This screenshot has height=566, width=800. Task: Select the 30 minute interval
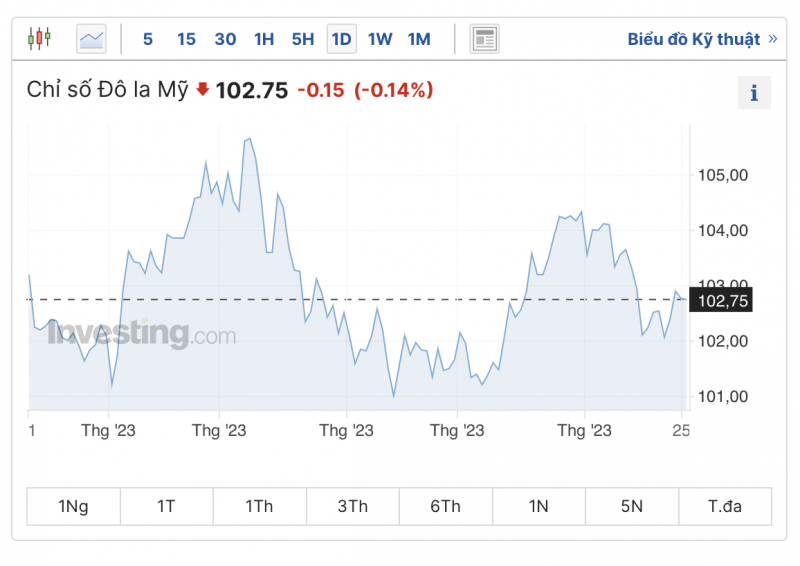(x=225, y=39)
